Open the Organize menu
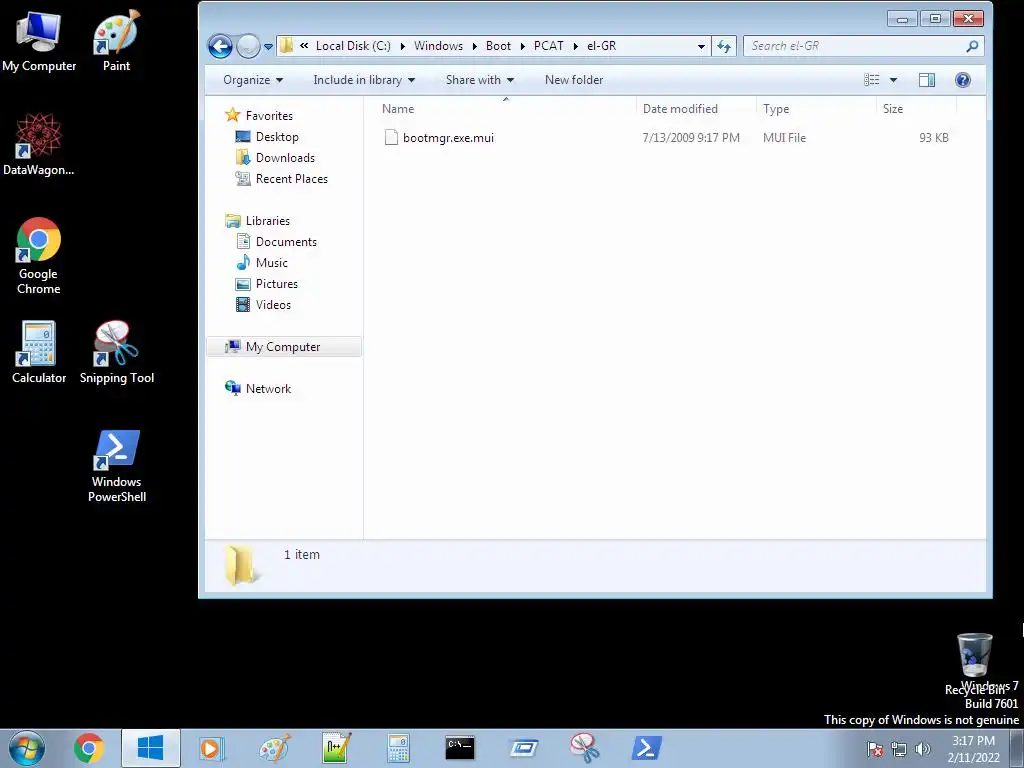 [x=253, y=80]
